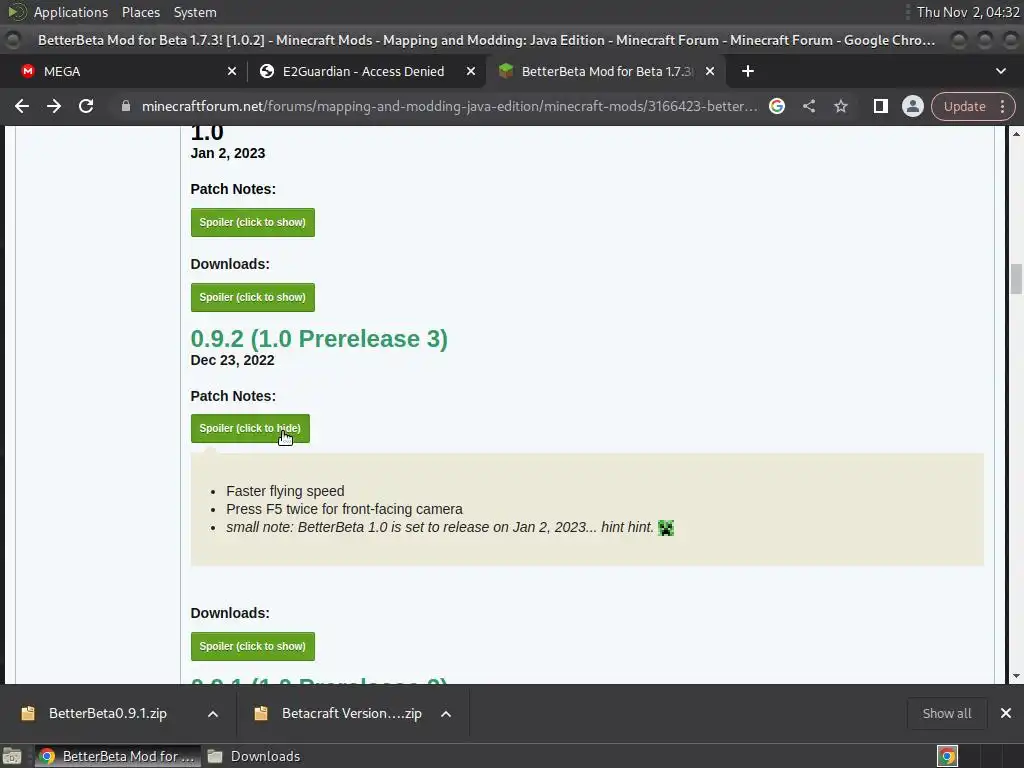Bookmark this page with the star

point(840,106)
